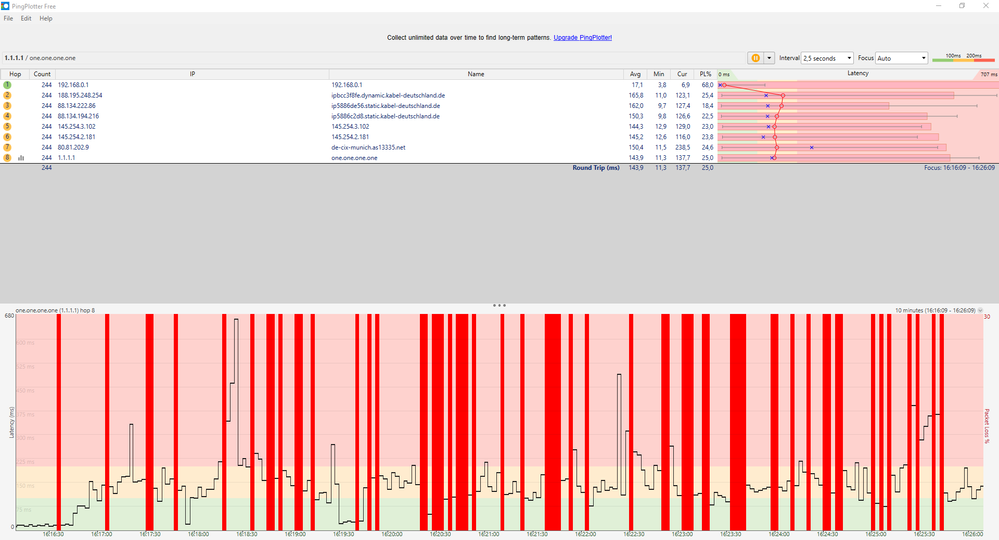
Task: Click the Avg column header
Action: (635, 74)
